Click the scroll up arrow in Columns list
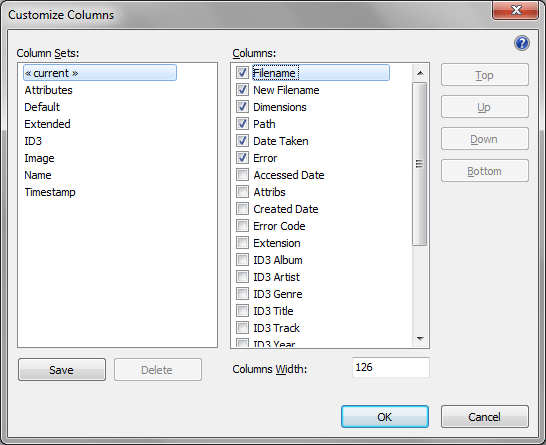546x445 pixels. pos(420,73)
